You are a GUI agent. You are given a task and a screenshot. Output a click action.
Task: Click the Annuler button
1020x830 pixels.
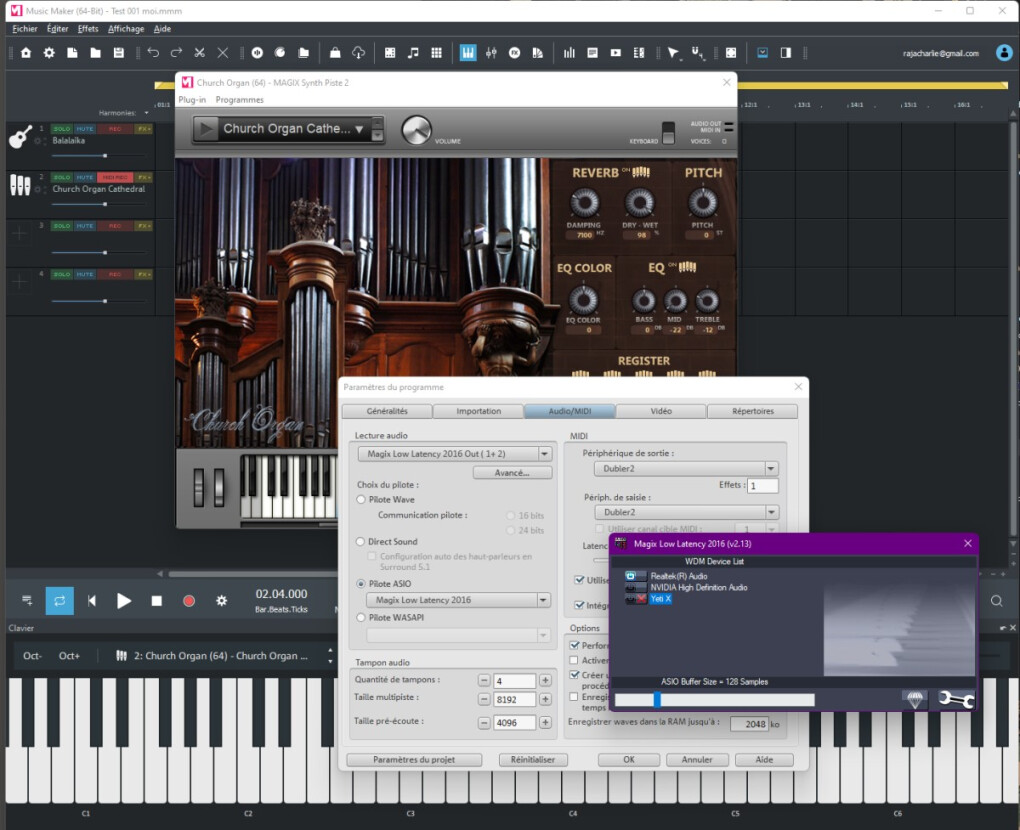point(697,760)
